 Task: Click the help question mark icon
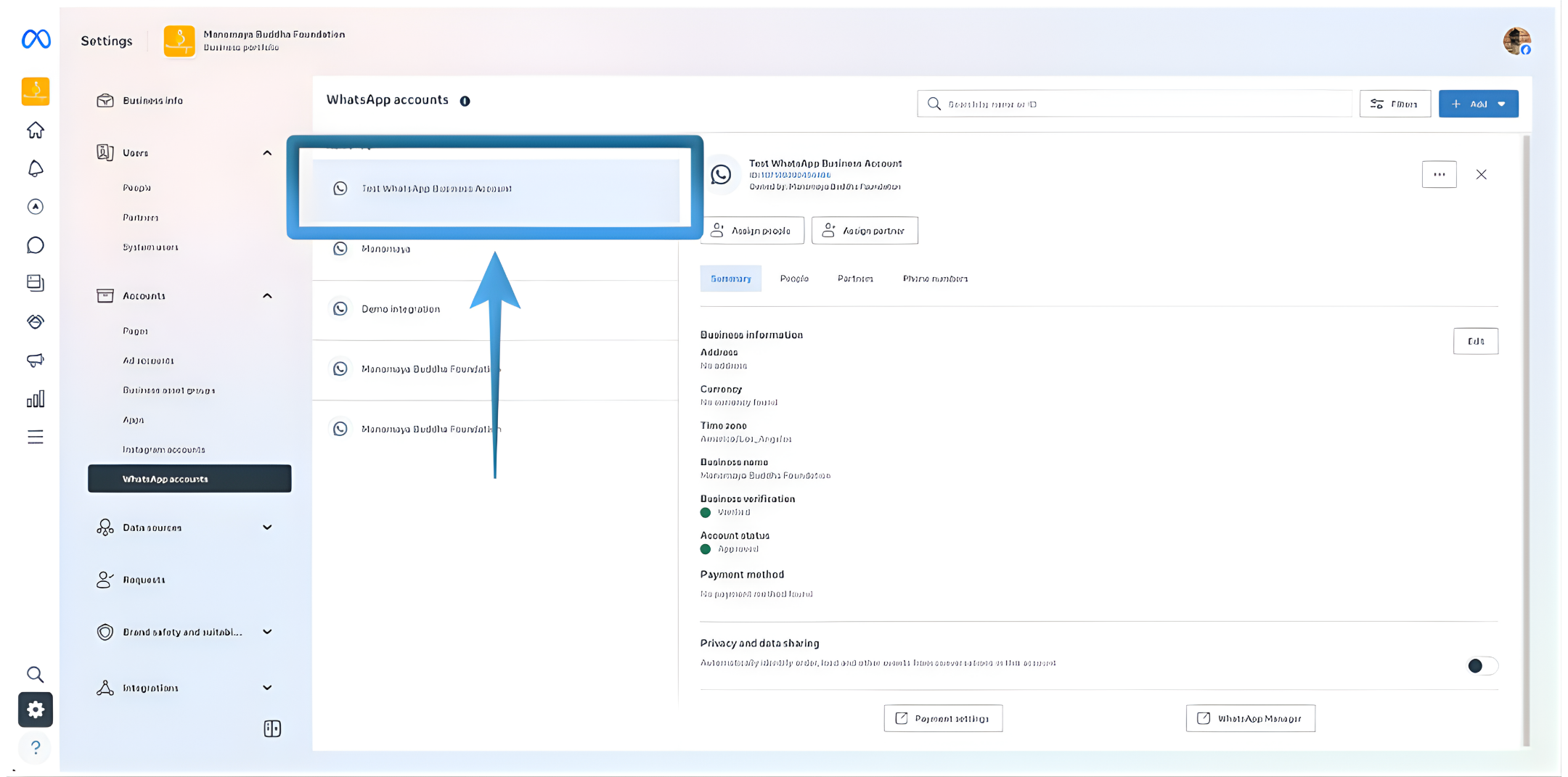pos(36,747)
